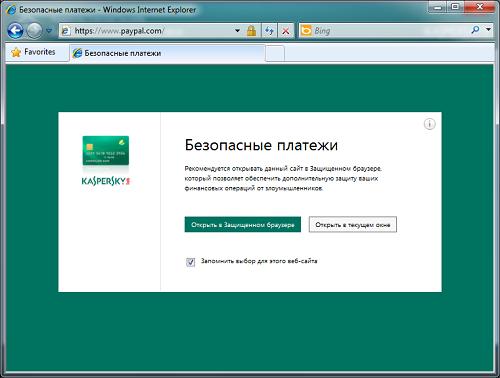Close the Internet Explorer window
Screen dimensions: 500x378
tap(480, 7)
